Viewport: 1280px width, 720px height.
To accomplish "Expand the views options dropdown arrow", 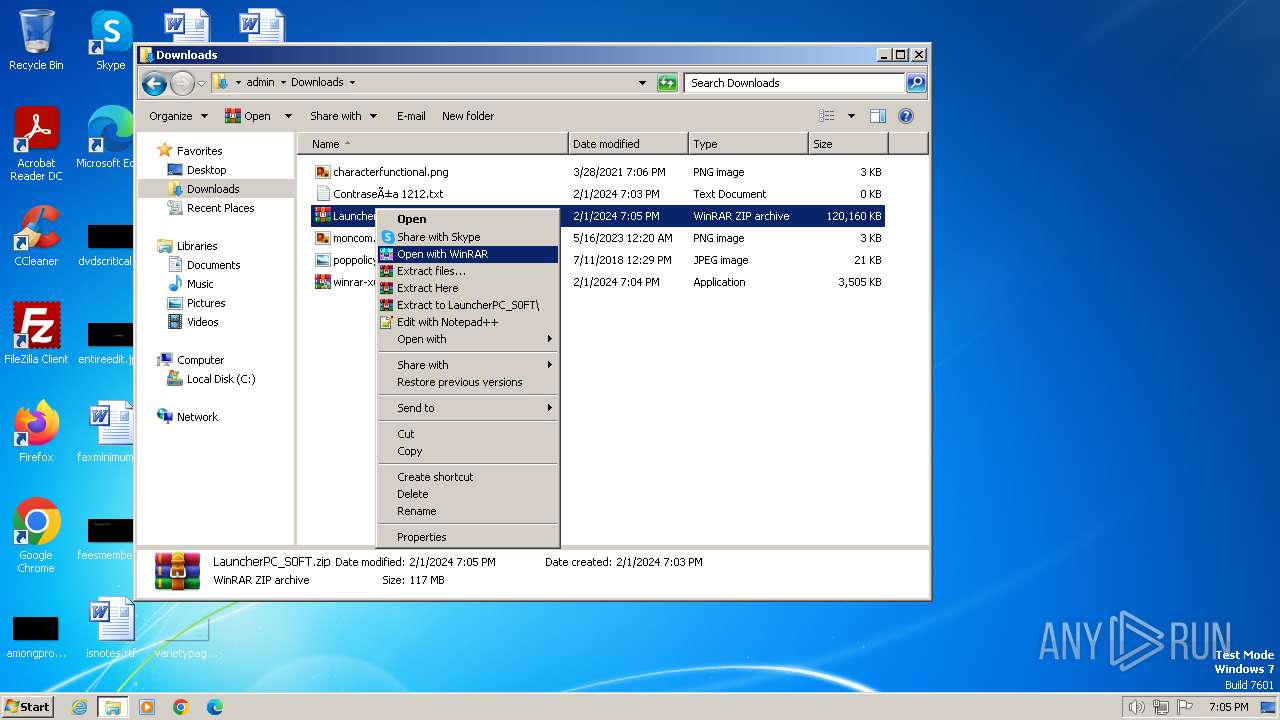I will coord(851,116).
